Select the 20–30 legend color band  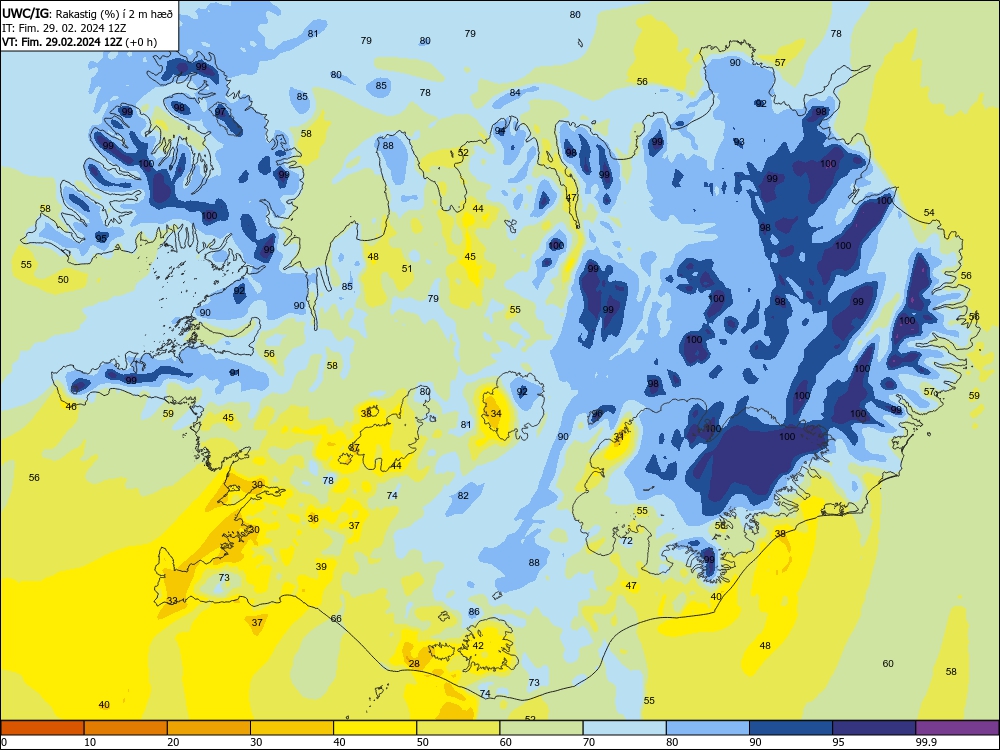pos(209,728)
